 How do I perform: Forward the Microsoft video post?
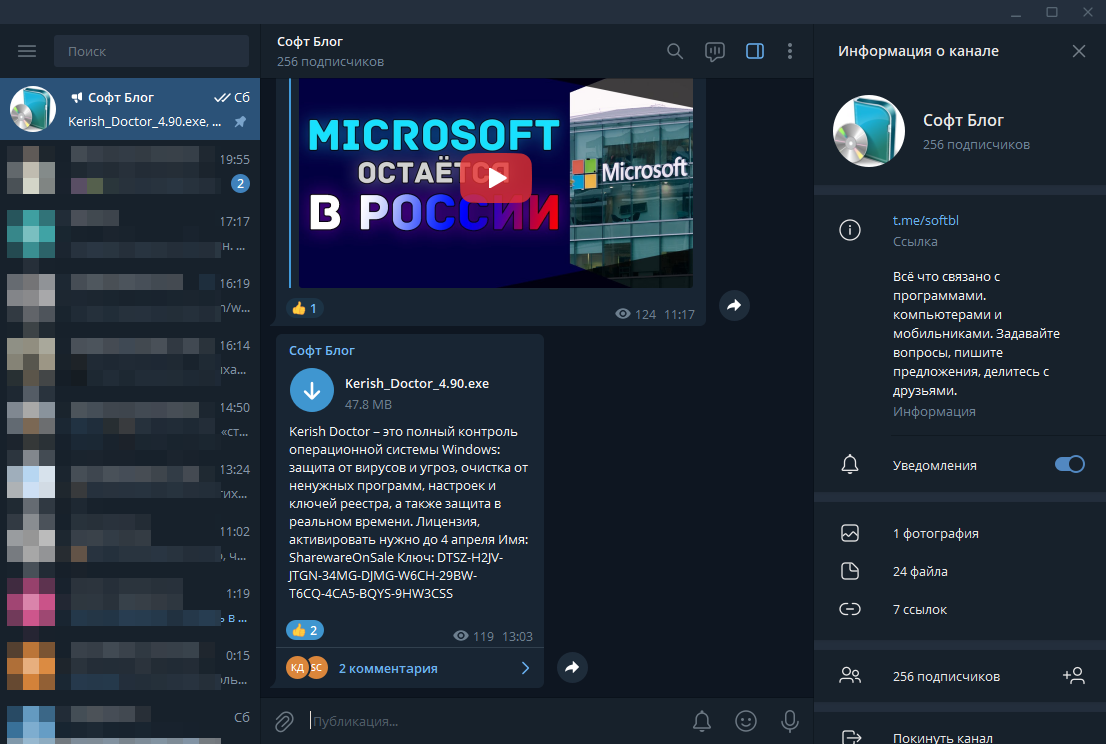pos(734,305)
